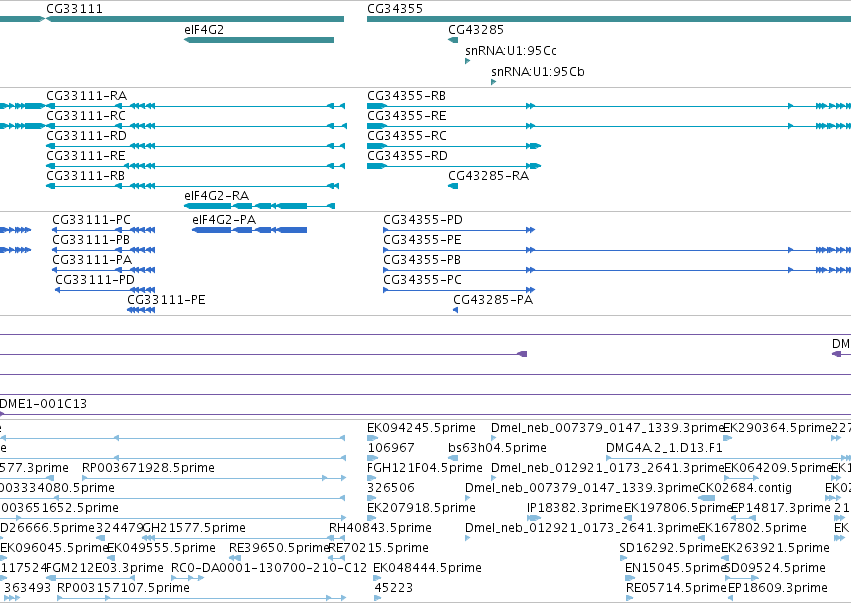
Task: Open transcript CG33111-RC
Action: pyautogui.click(x=196, y=126)
